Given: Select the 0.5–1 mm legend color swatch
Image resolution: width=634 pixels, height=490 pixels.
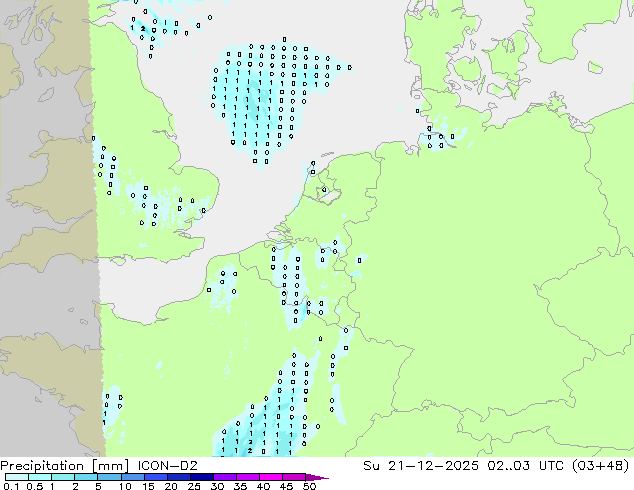Looking at the screenshot, I should point(40,477).
